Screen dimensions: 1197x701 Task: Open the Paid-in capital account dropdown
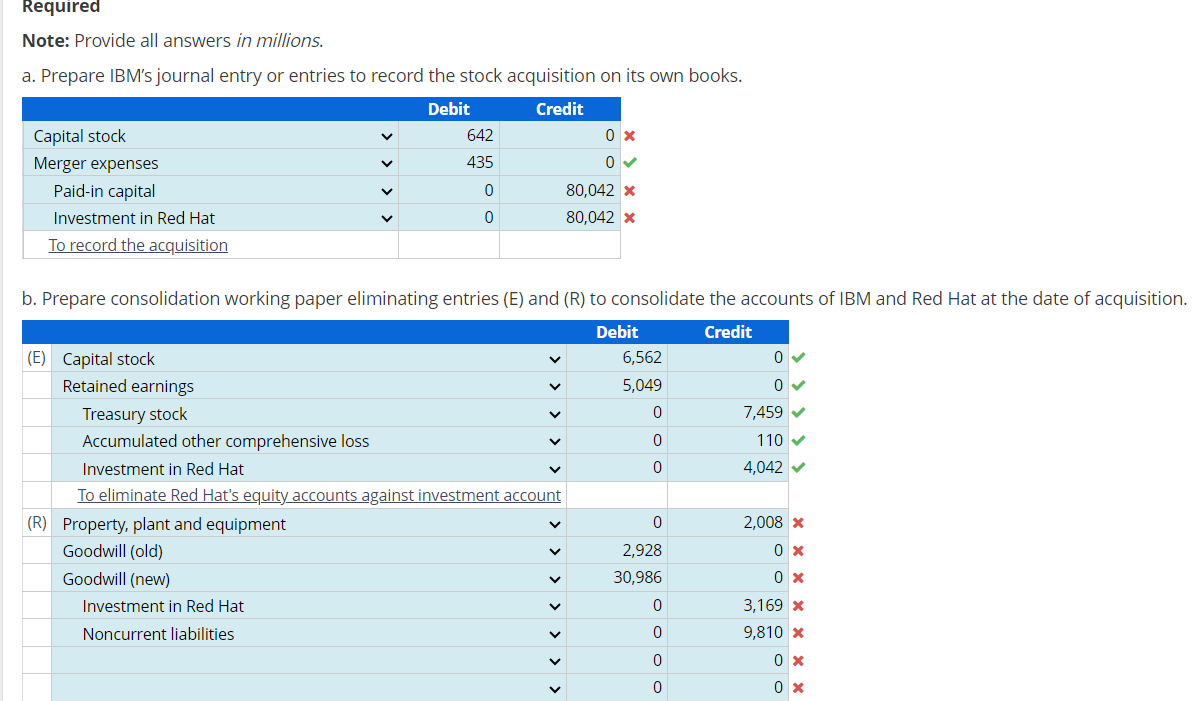tap(211, 191)
